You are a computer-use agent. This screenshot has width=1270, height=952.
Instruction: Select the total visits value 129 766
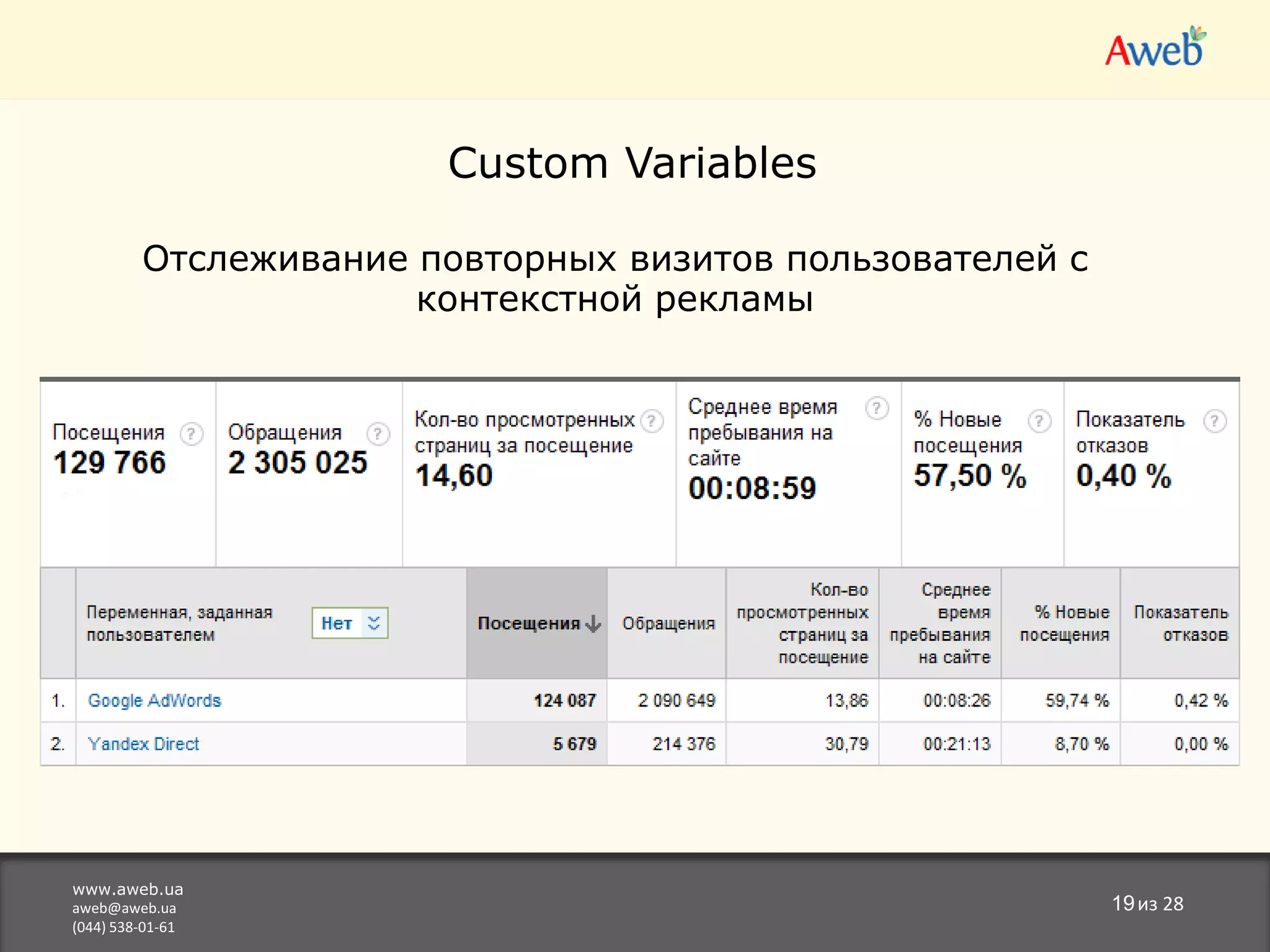[110, 463]
